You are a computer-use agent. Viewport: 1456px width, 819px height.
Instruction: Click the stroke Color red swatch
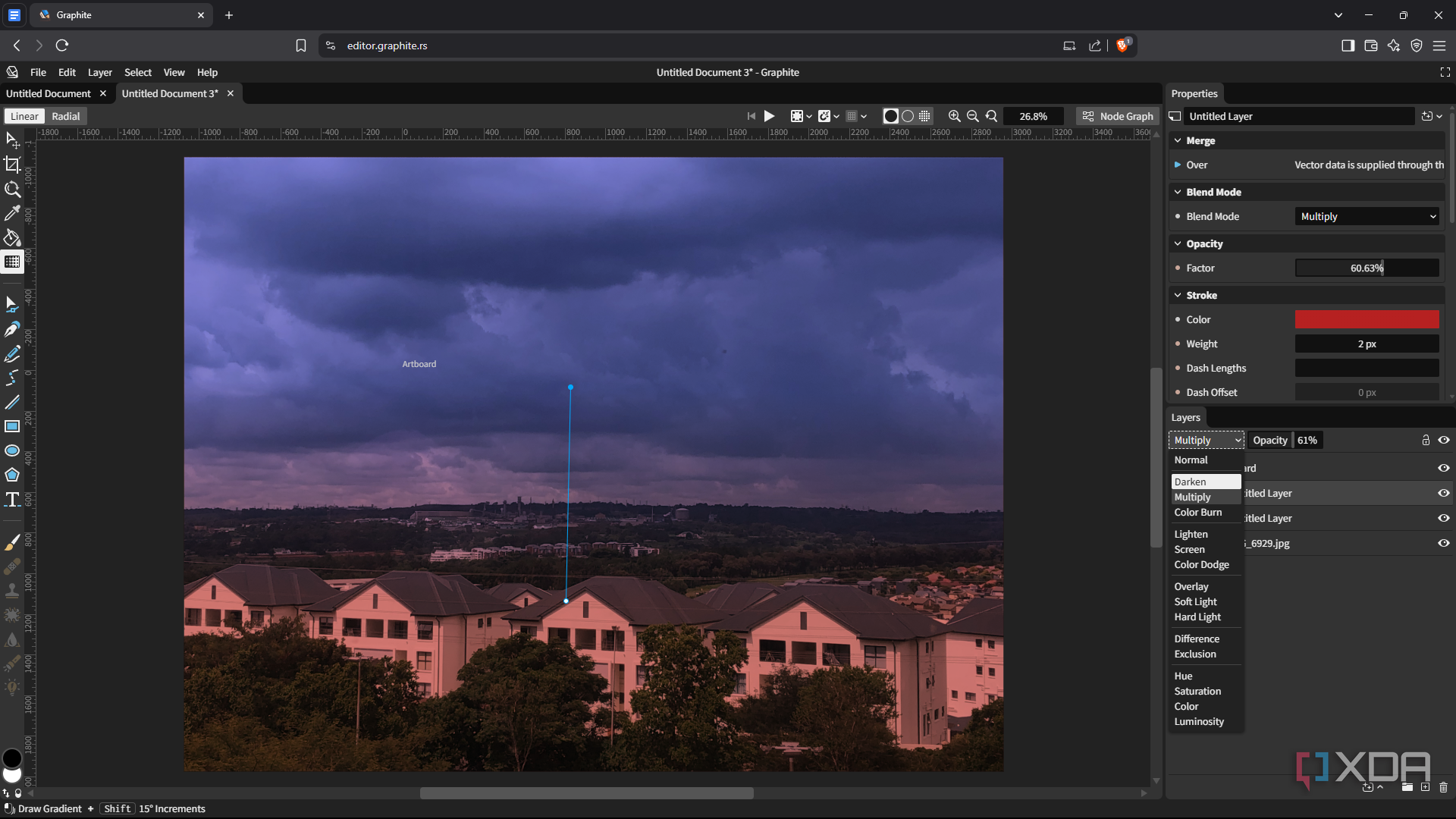[1367, 319]
